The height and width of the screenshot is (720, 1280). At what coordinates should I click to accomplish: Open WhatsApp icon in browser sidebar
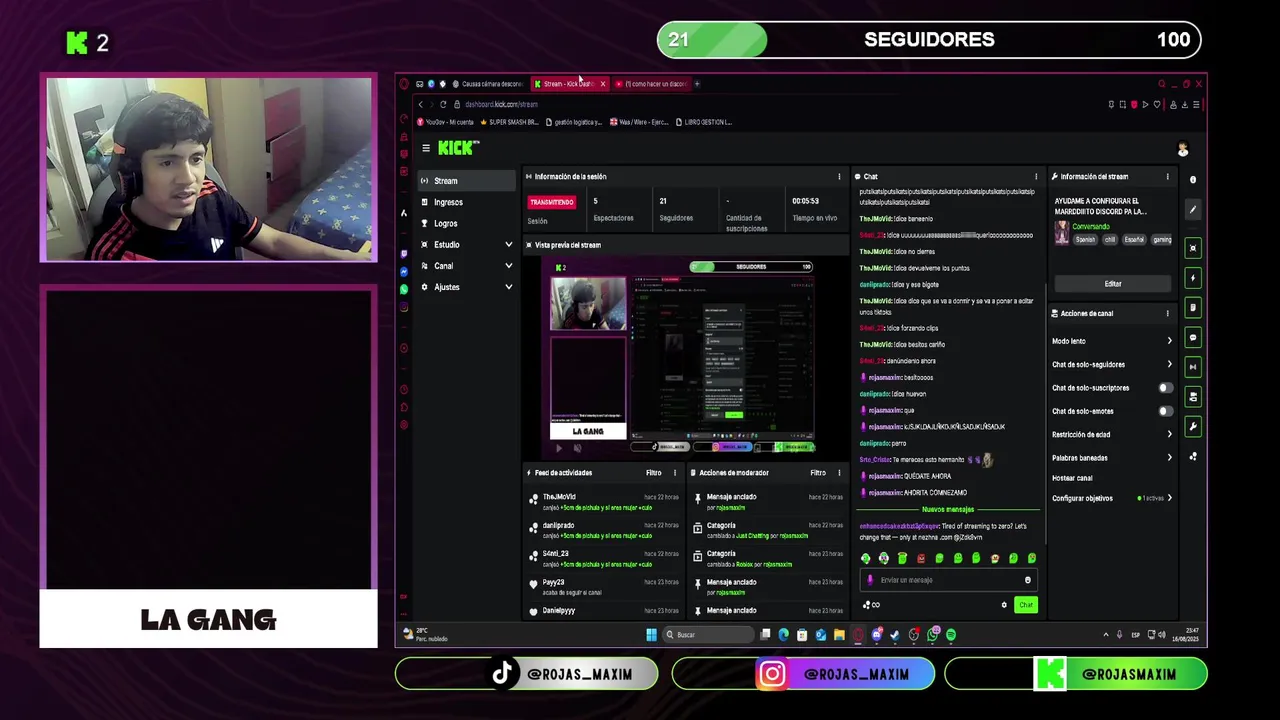coord(404,289)
